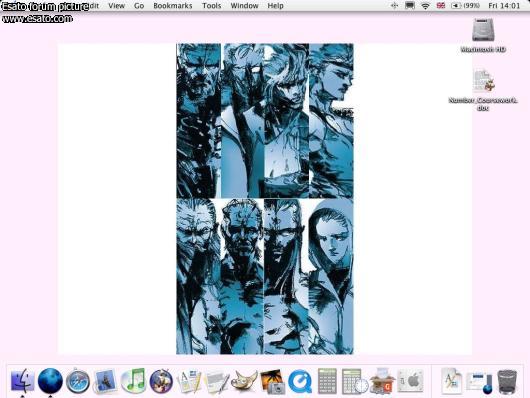Restore the minimized window with blue ball
Image resolution: width=530 pixels, height=398 pixels.
pos(480,382)
